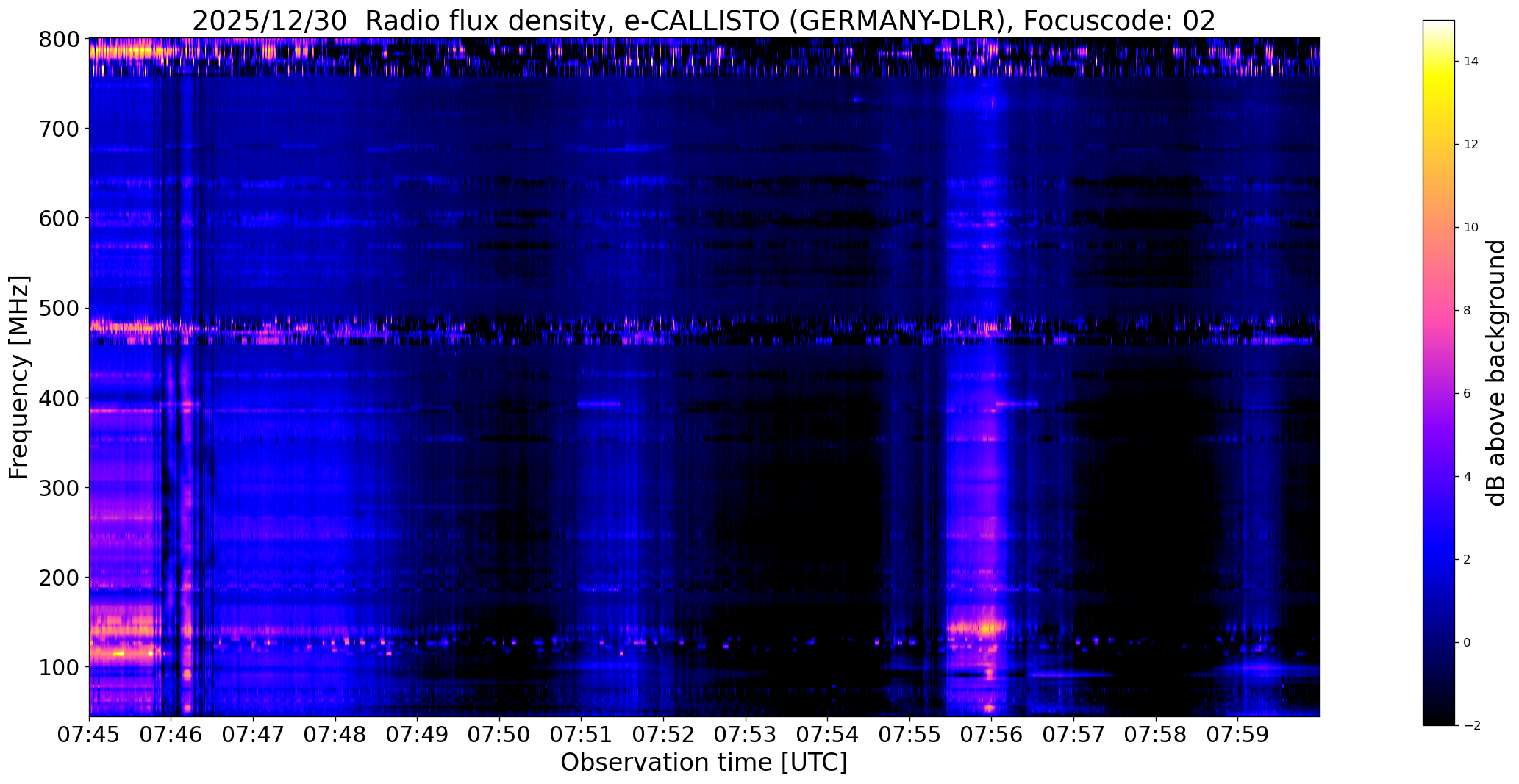1519x784 pixels.
Task: Click the 07:53 time tick label
Action: pos(746,735)
